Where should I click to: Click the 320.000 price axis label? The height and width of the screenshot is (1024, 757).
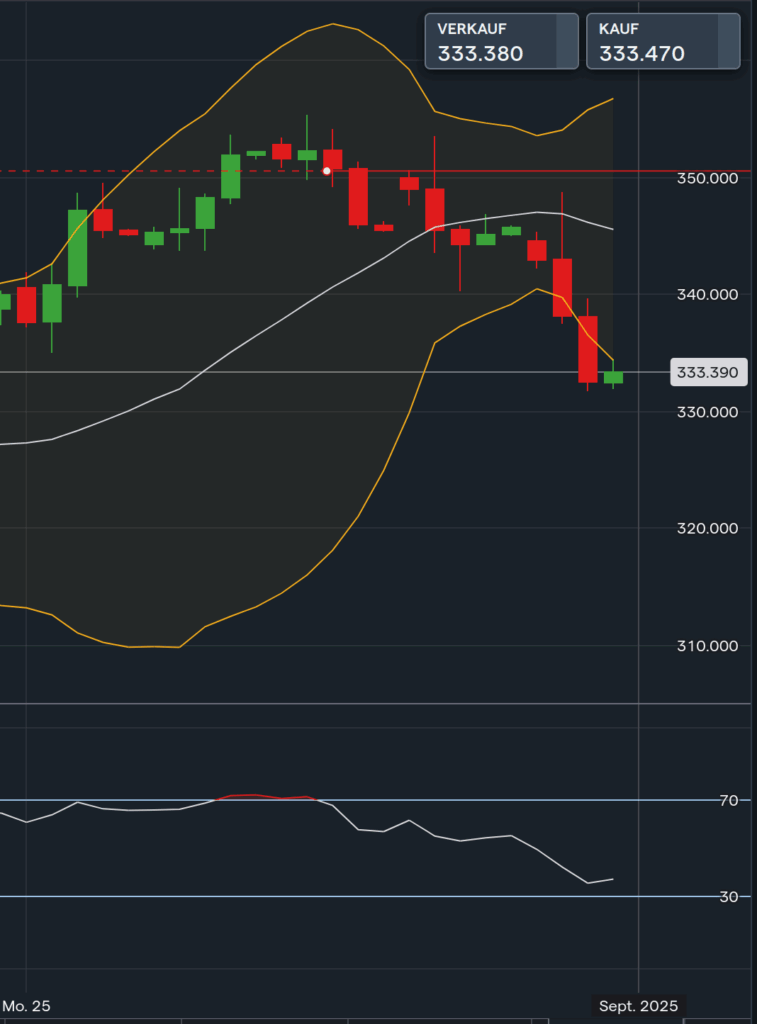tap(707, 528)
